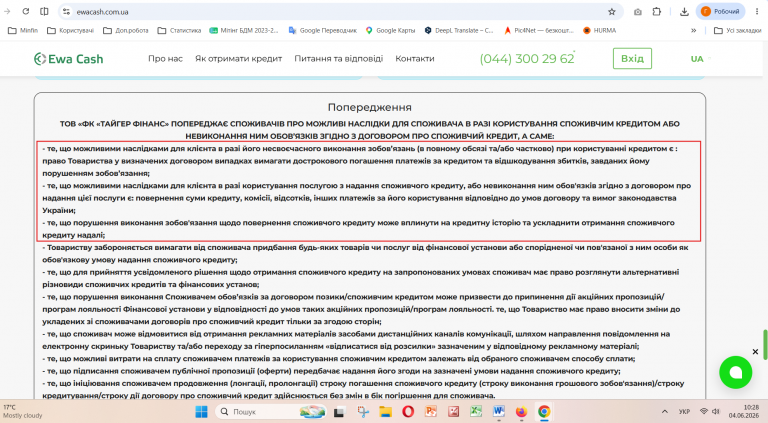
Task: Open the Downloads arrow icon
Action: click(684, 12)
